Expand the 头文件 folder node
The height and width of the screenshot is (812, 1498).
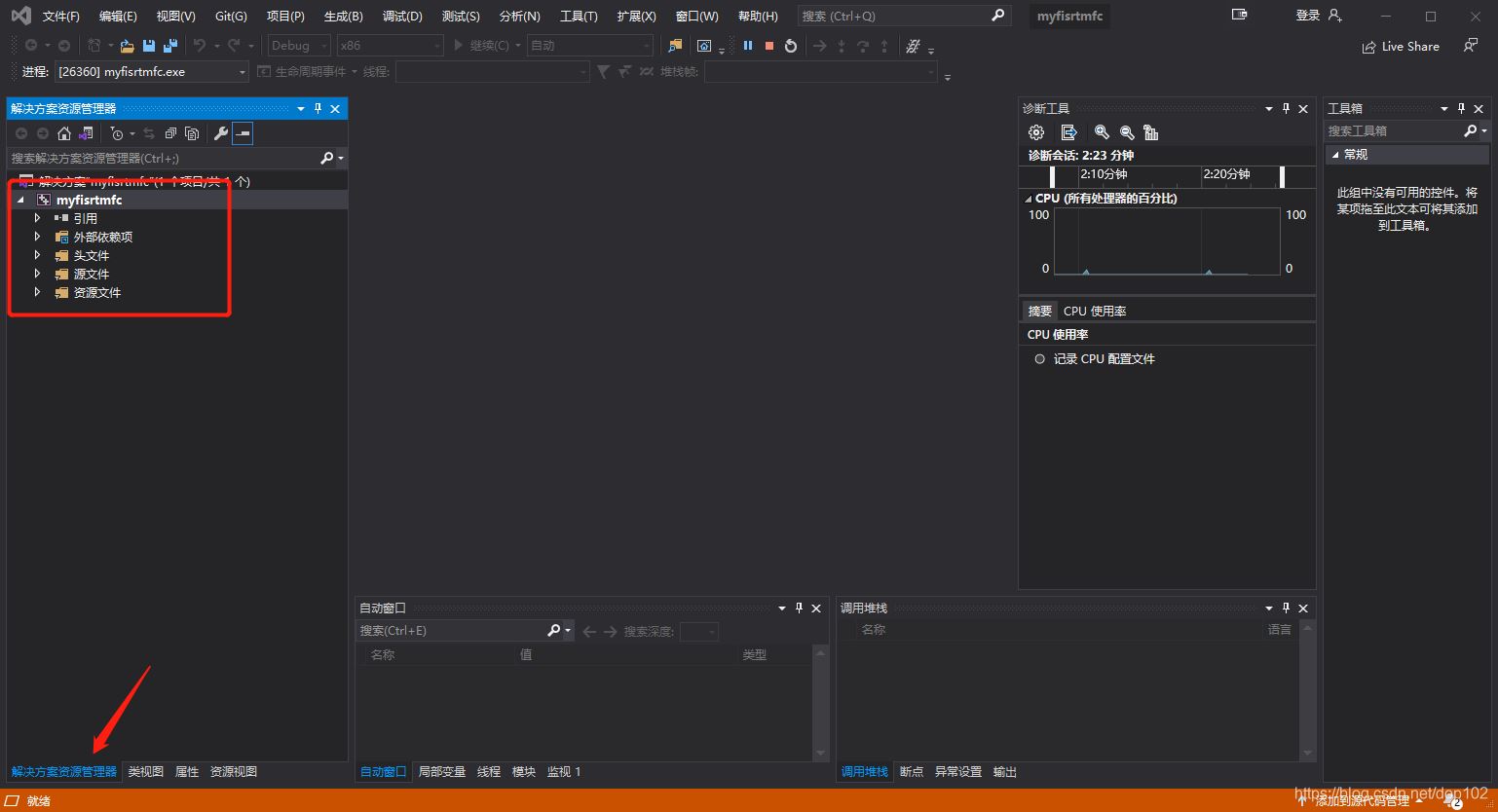click(38, 255)
